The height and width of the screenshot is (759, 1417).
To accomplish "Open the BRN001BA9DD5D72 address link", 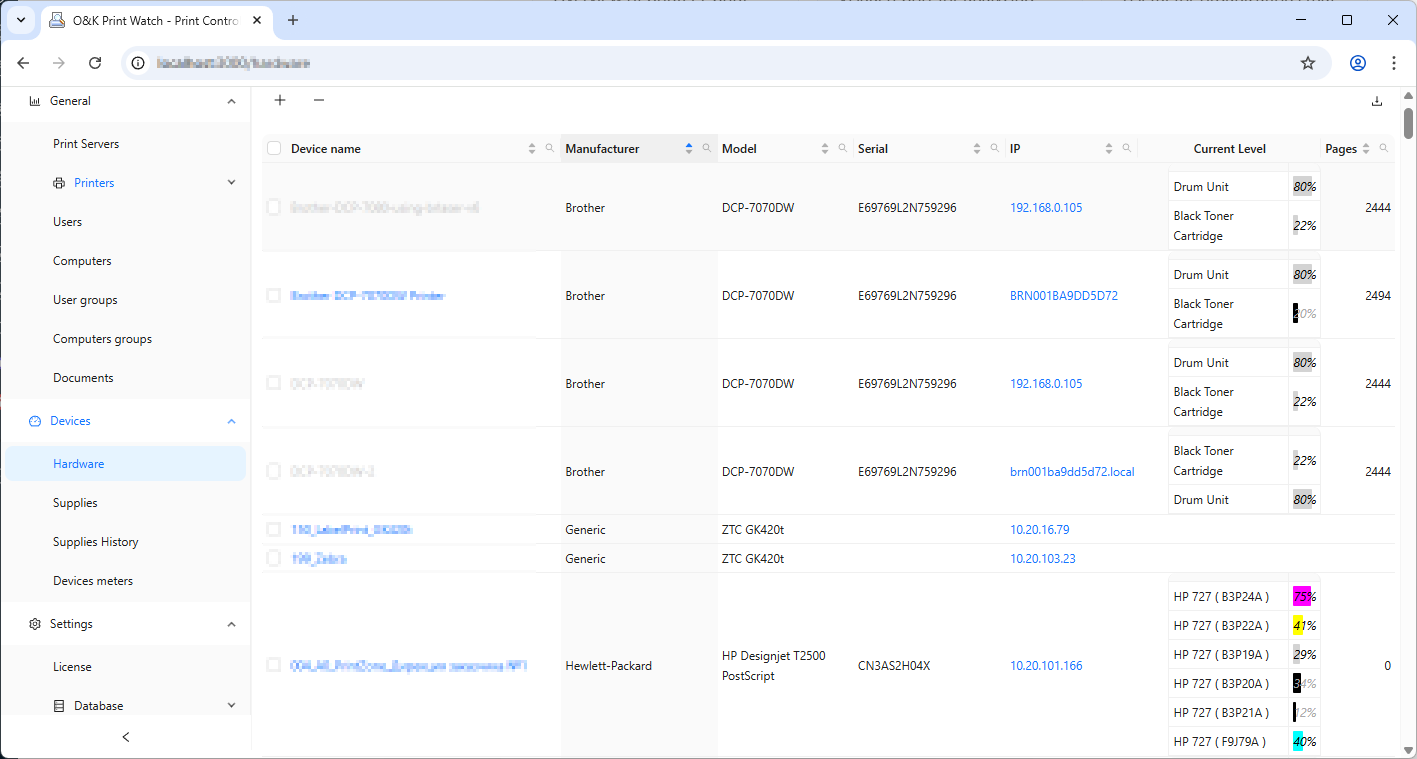I will coord(1063,296).
